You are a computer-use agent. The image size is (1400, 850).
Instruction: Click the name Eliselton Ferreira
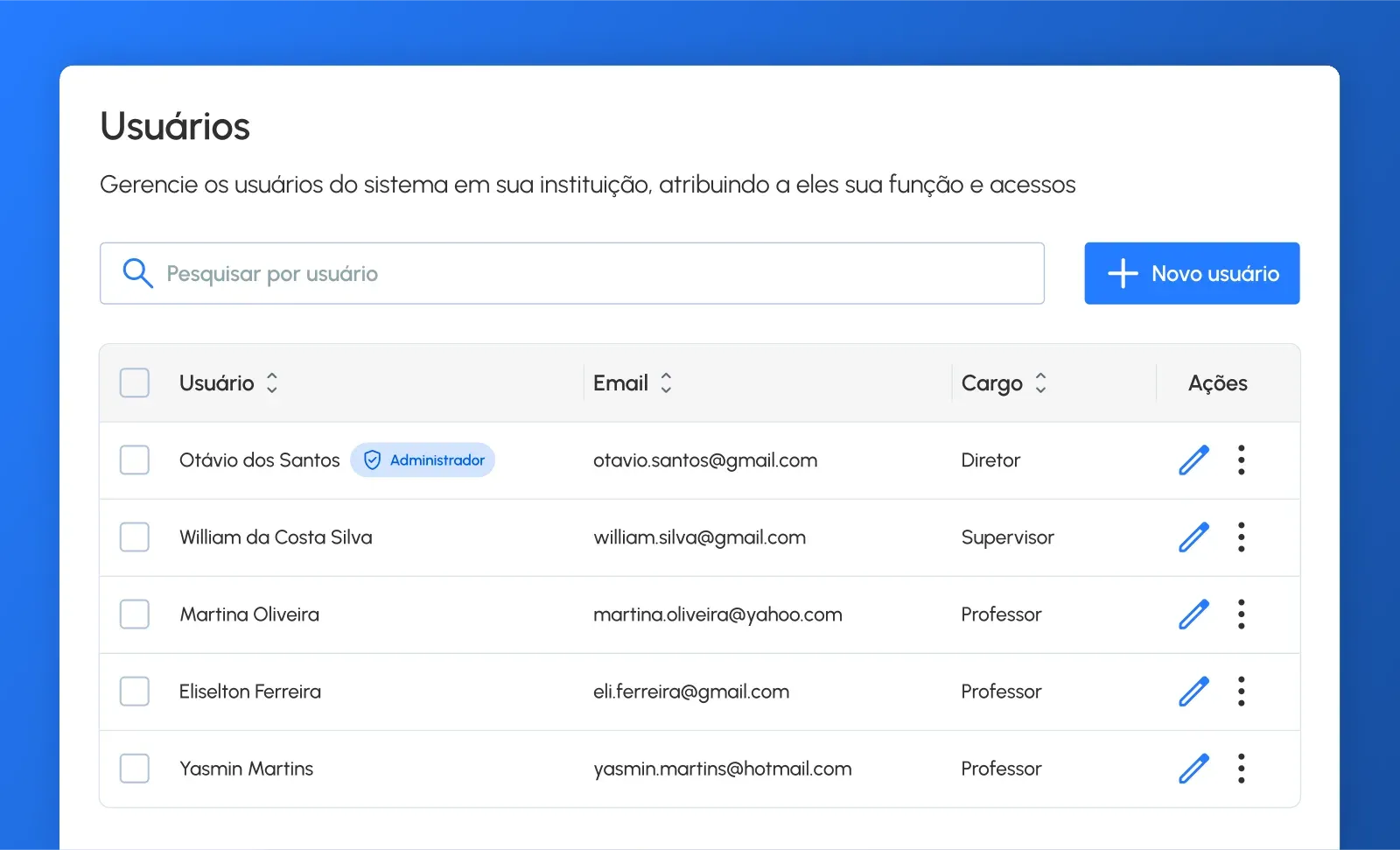(x=249, y=691)
